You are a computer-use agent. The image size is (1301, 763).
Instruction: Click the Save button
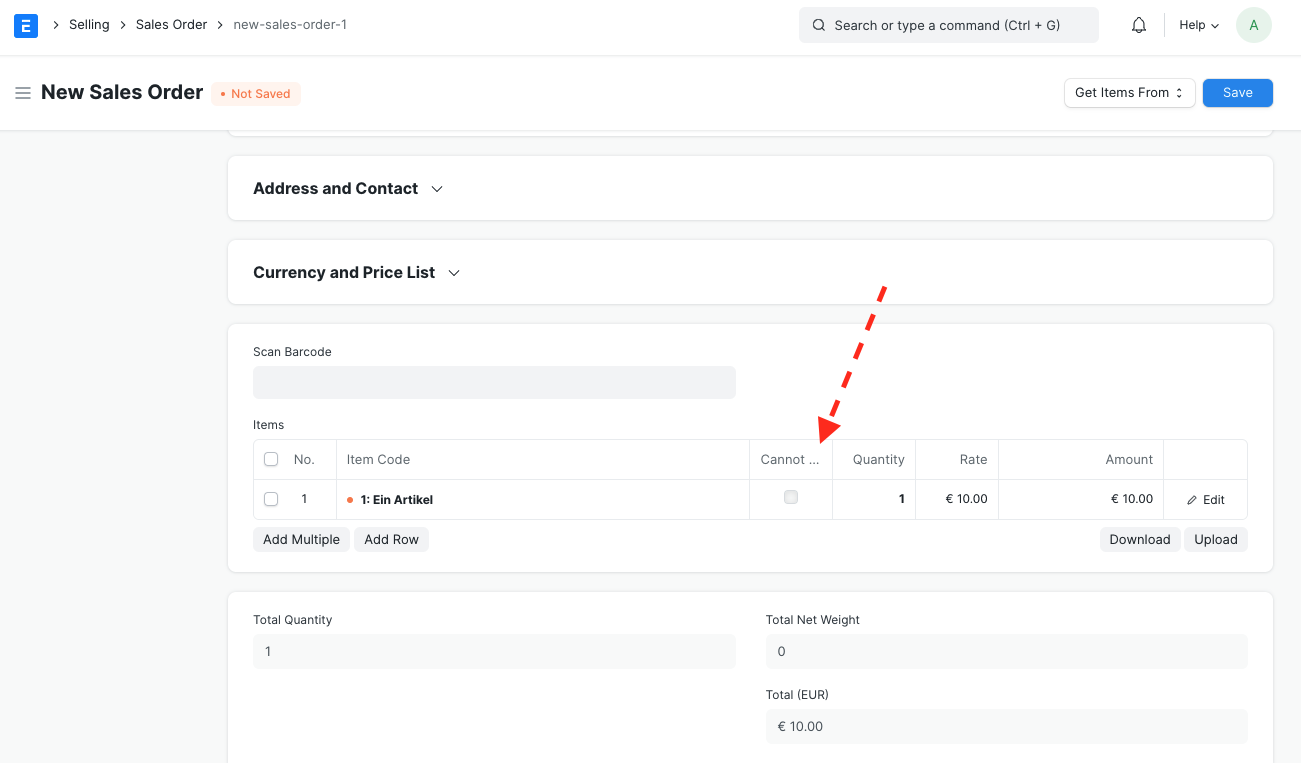pos(1237,93)
